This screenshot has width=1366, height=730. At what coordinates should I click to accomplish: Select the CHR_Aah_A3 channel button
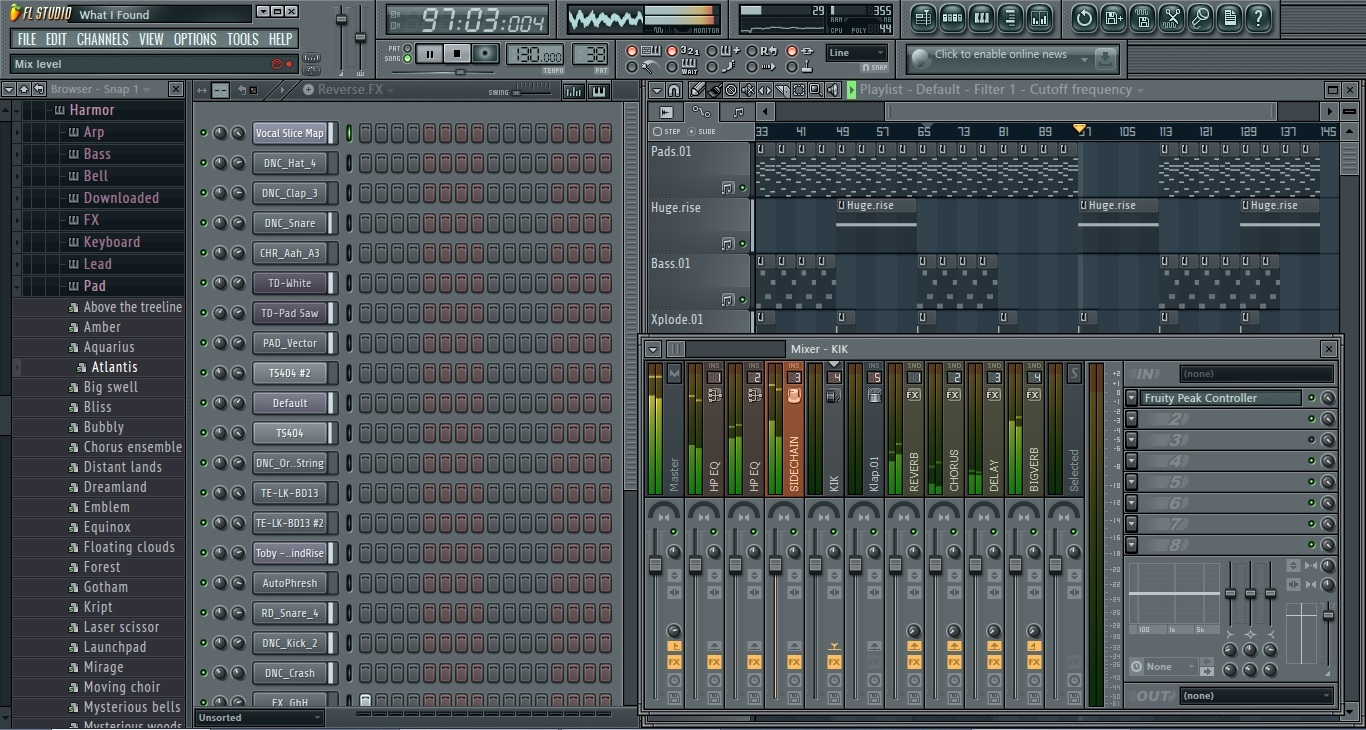coord(290,253)
